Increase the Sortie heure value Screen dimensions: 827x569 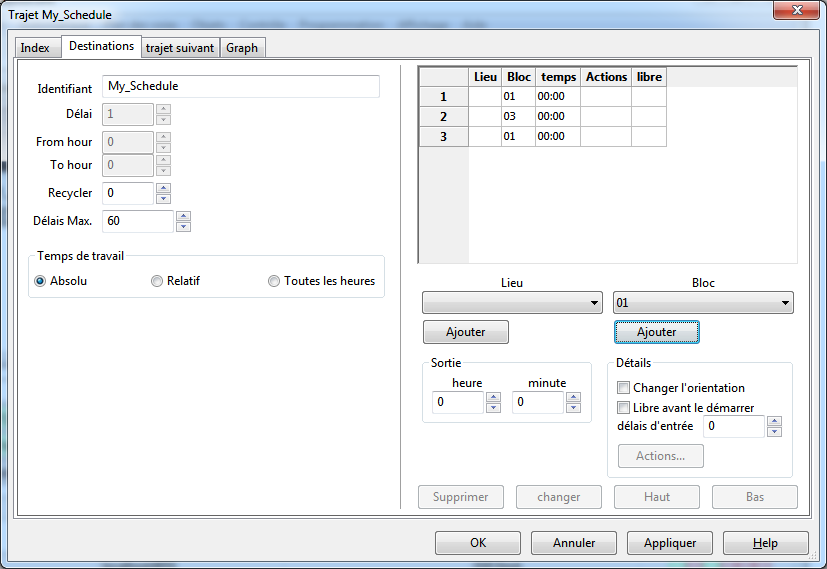[x=493, y=397]
